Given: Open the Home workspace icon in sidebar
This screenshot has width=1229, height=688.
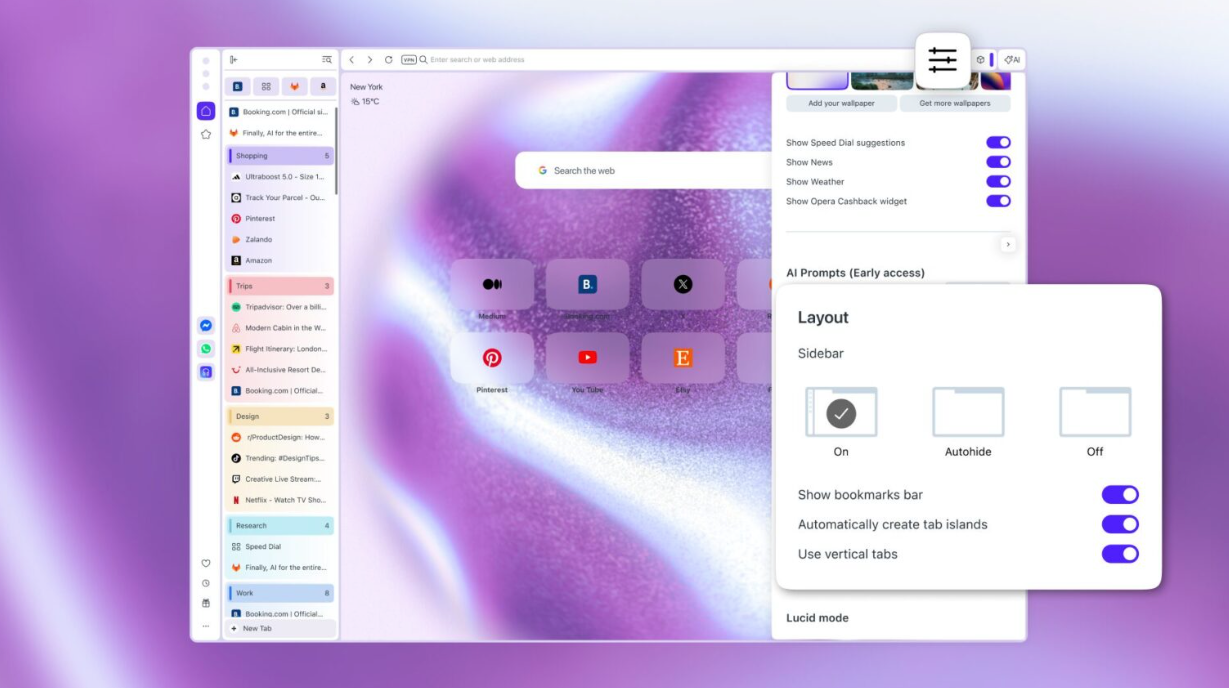Looking at the screenshot, I should tap(206, 111).
